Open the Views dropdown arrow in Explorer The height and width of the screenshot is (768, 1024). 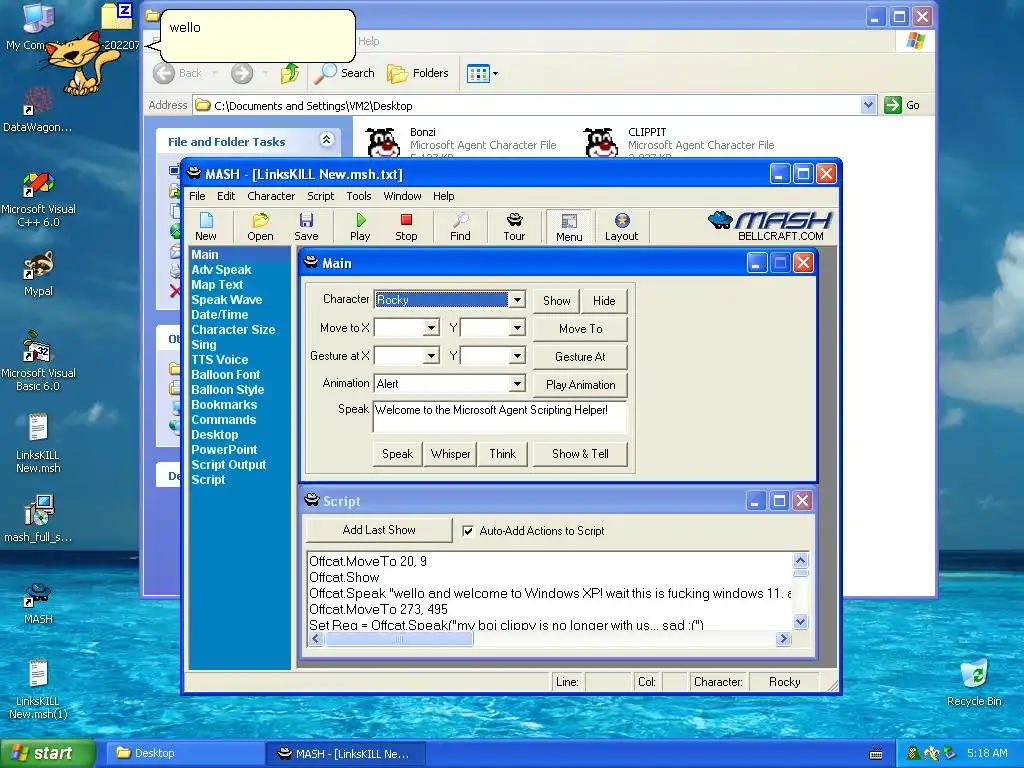coord(495,74)
